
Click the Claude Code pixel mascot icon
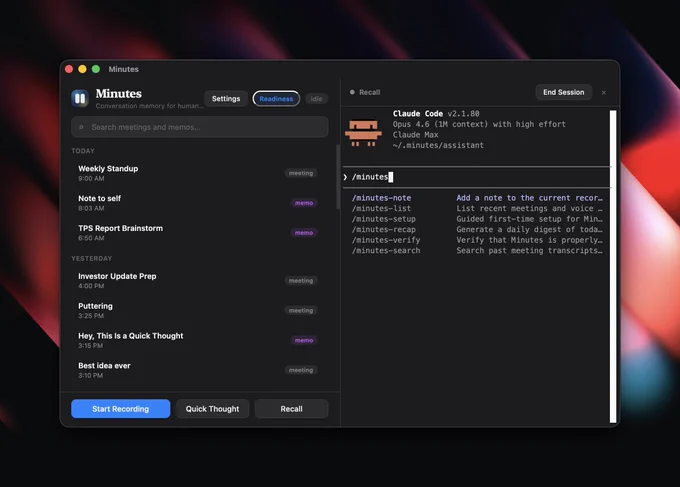(x=363, y=133)
